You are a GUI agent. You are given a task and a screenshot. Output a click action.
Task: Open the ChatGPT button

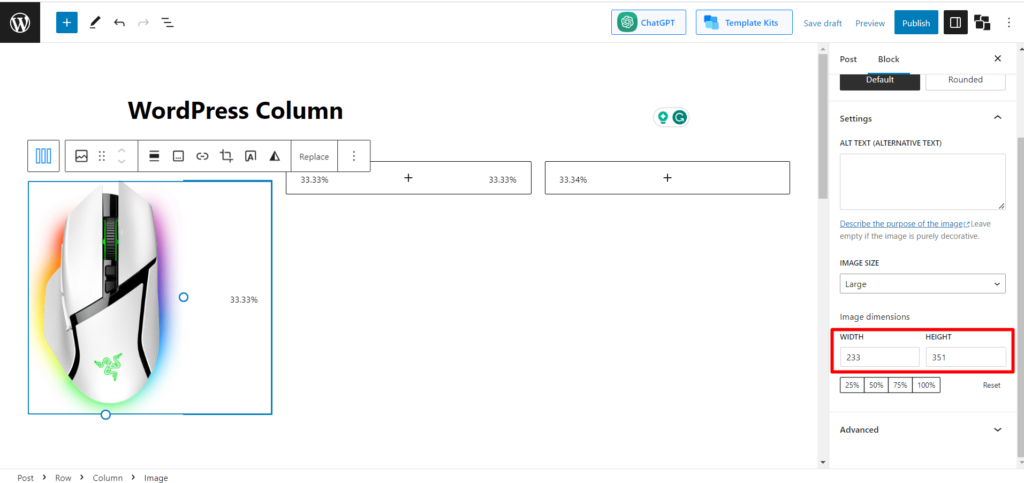tap(648, 22)
